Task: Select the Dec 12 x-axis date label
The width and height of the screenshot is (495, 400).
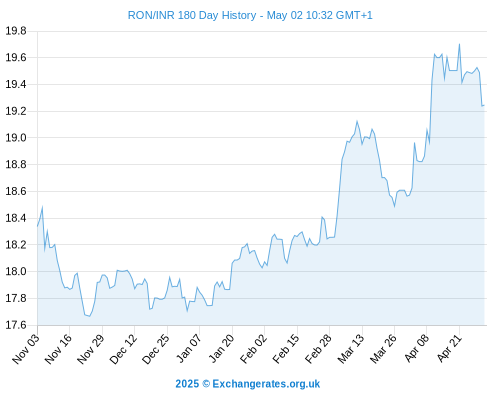Action: tap(123, 348)
